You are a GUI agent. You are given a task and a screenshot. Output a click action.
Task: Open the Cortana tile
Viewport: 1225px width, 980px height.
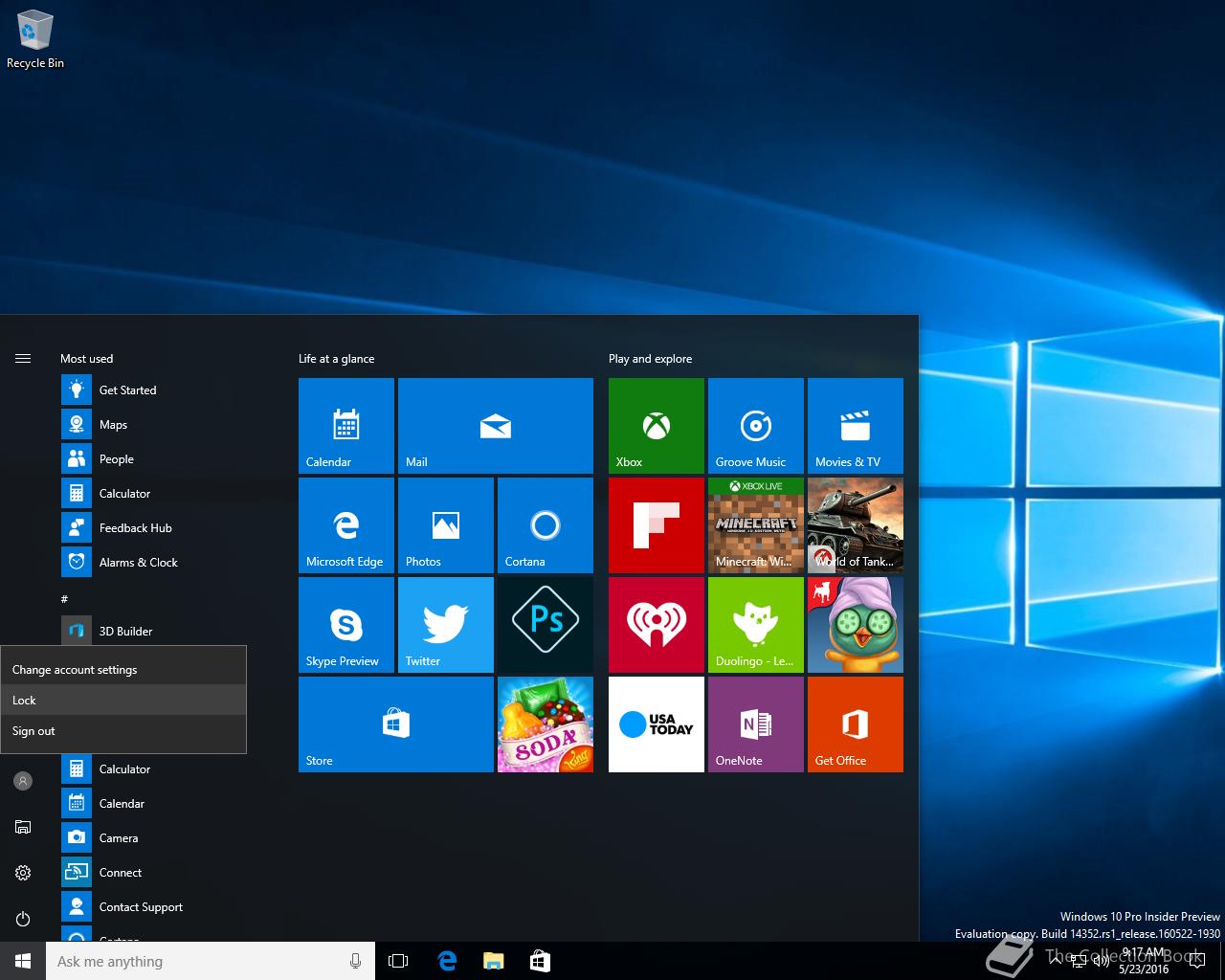[546, 525]
